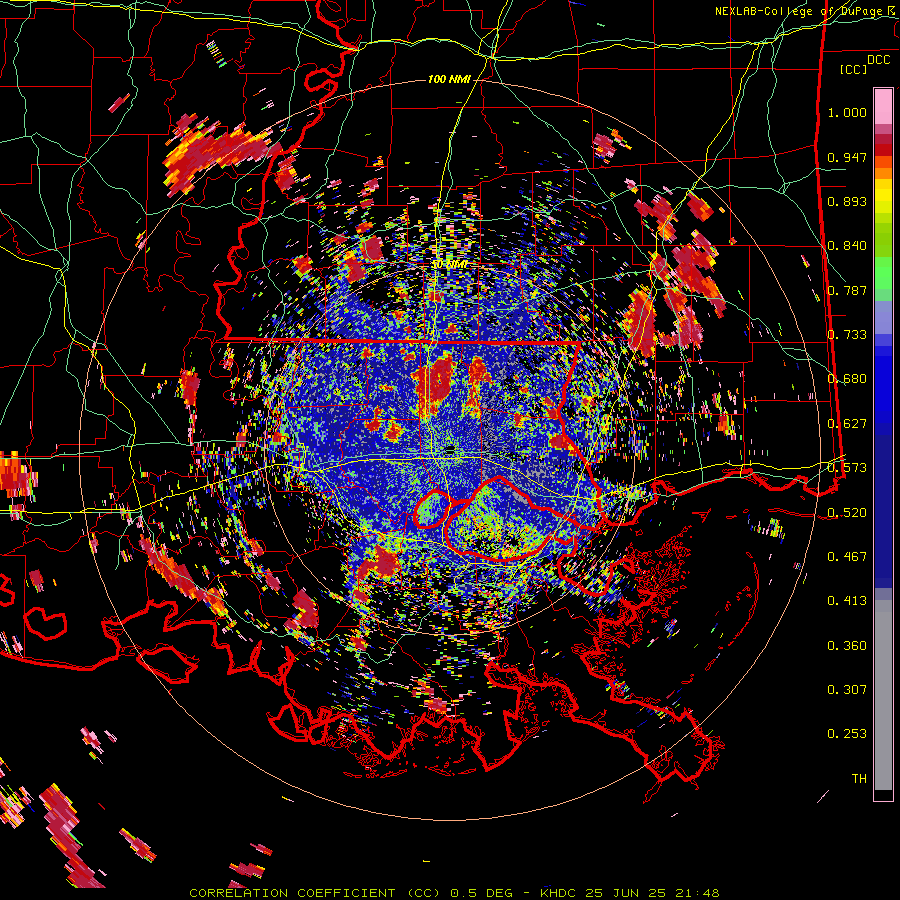Click the 0.413 scale value

point(847,601)
